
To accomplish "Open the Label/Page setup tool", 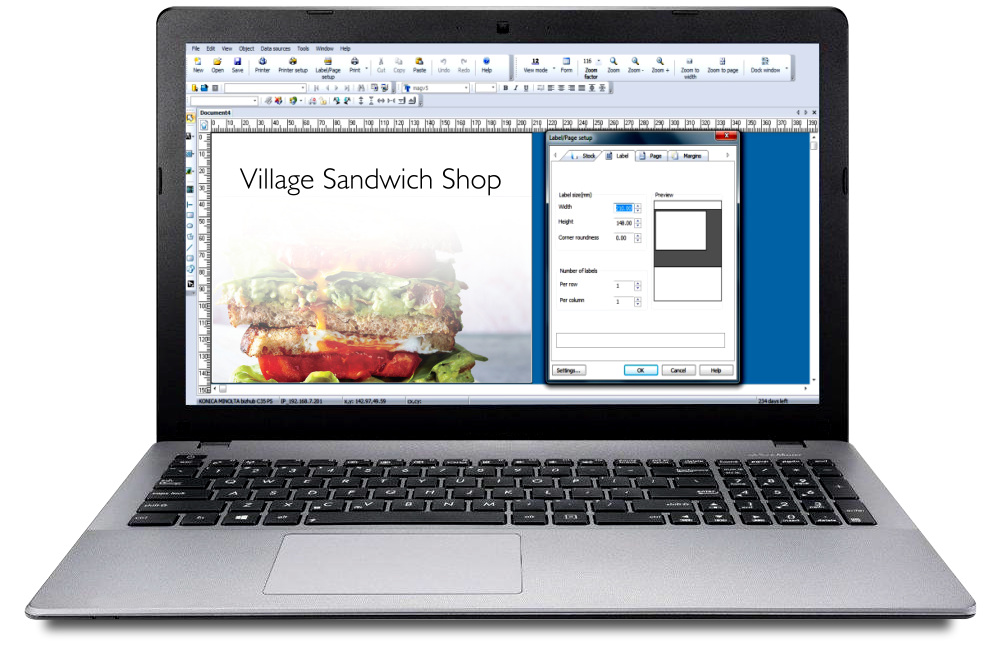I will pos(328,64).
